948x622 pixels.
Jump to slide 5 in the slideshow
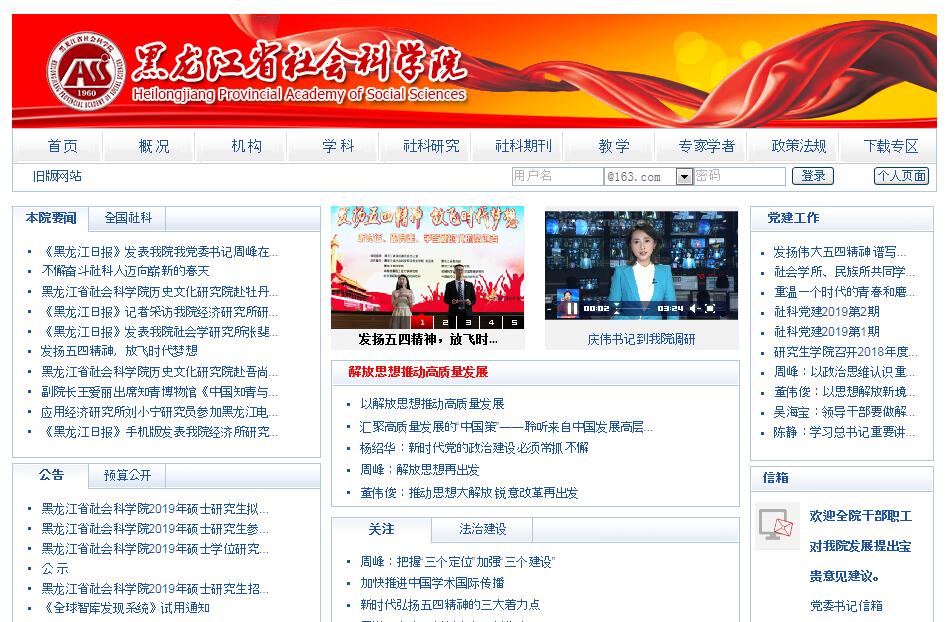pyautogui.click(x=514, y=322)
